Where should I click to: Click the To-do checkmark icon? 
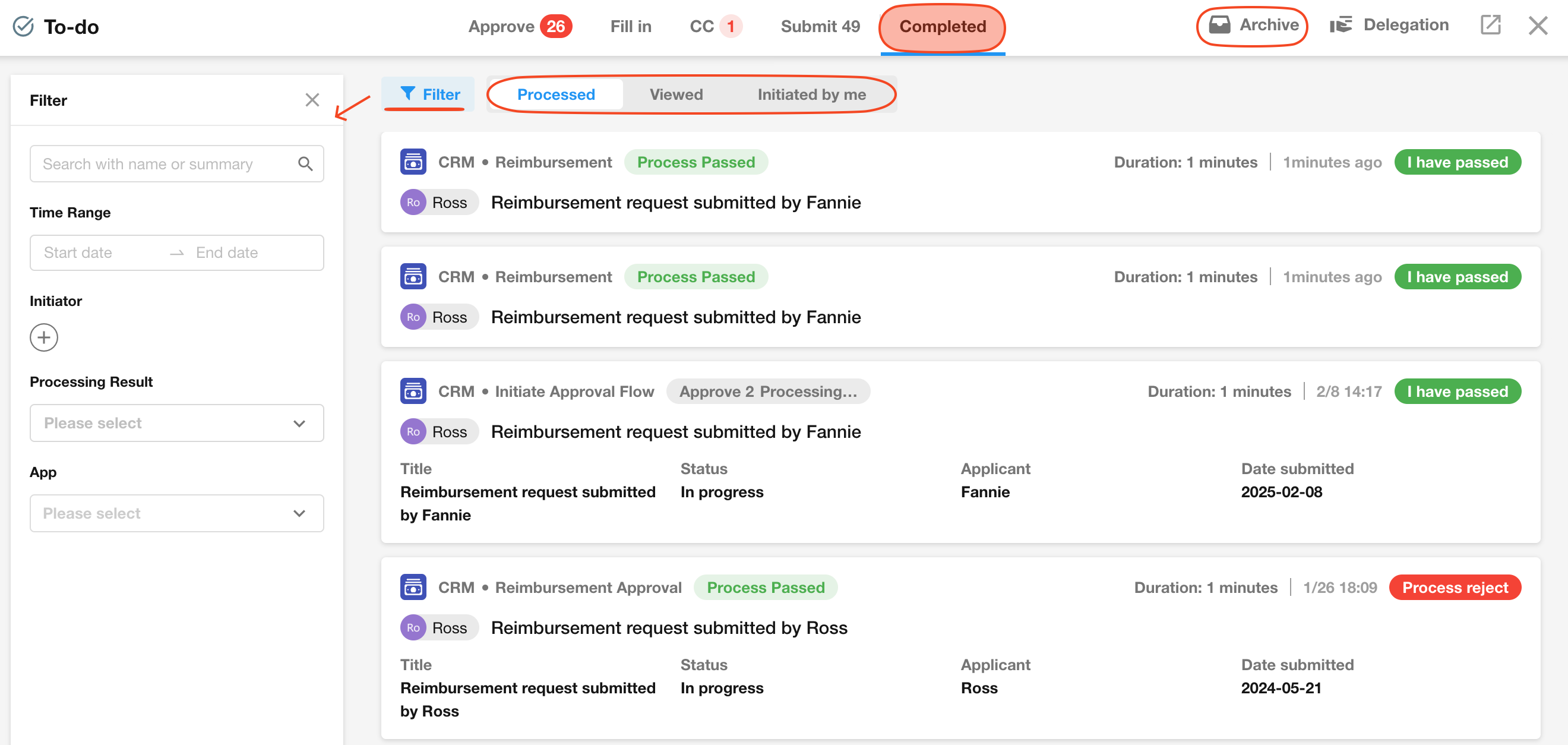click(23, 26)
